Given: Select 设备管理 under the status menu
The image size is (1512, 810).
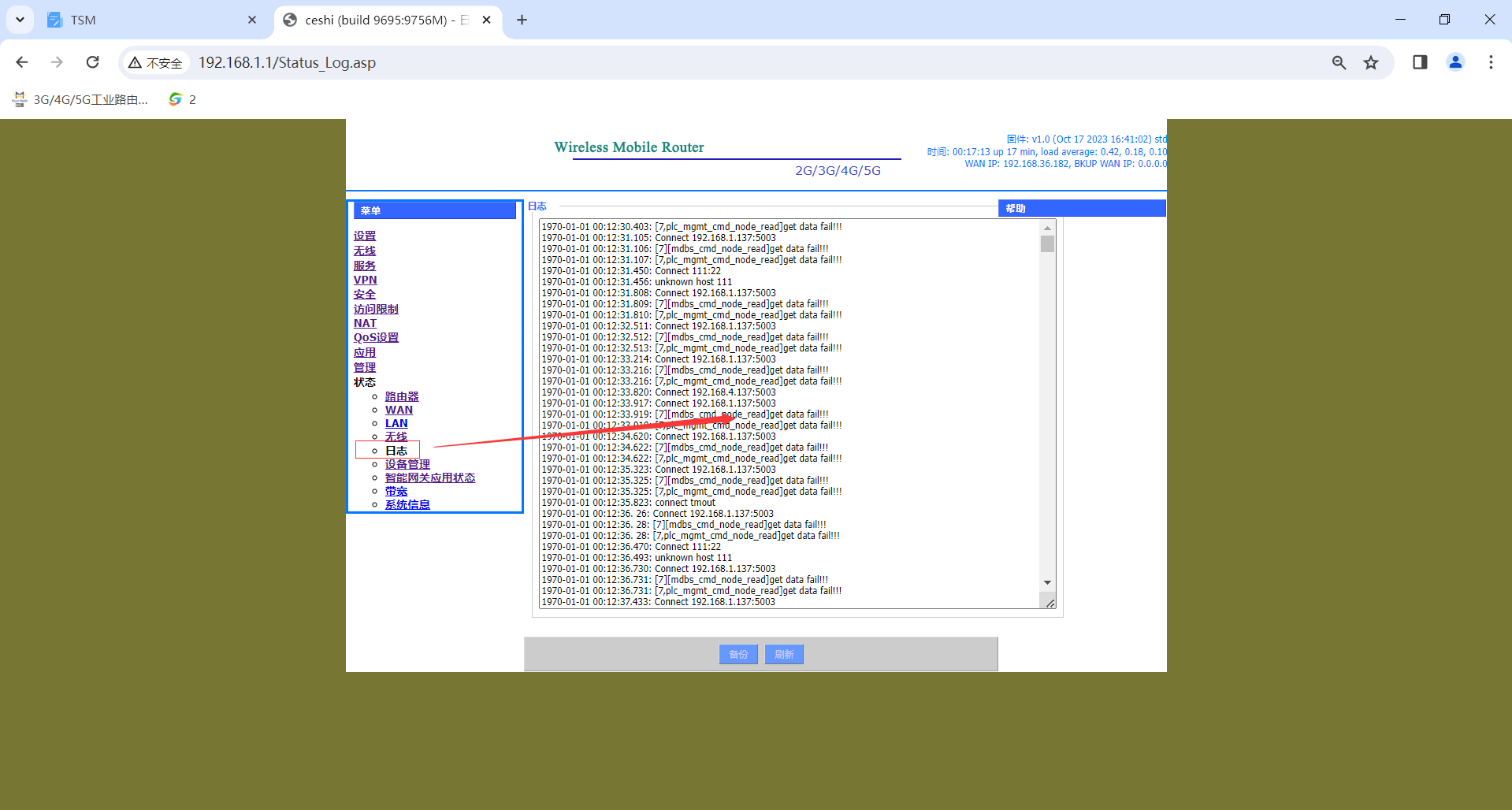Looking at the screenshot, I should point(407,464).
